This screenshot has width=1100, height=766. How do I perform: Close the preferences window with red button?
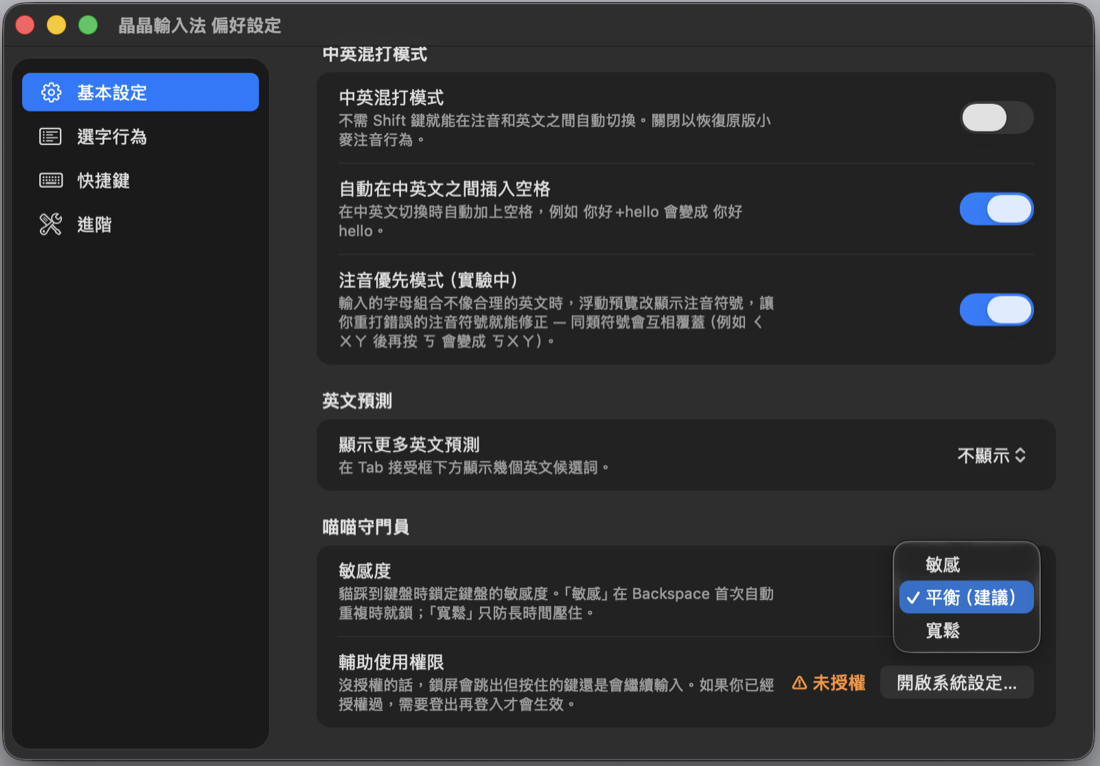25,25
